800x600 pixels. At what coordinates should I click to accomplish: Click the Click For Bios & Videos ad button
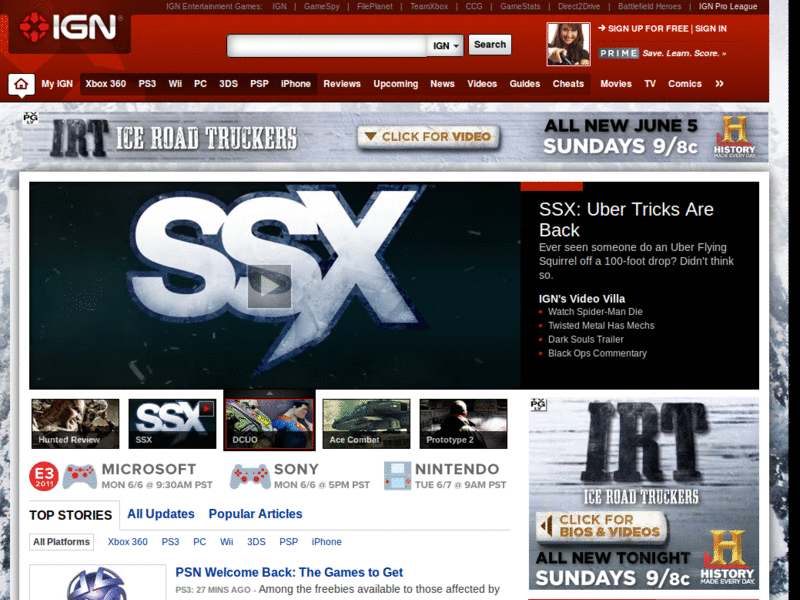(601, 526)
